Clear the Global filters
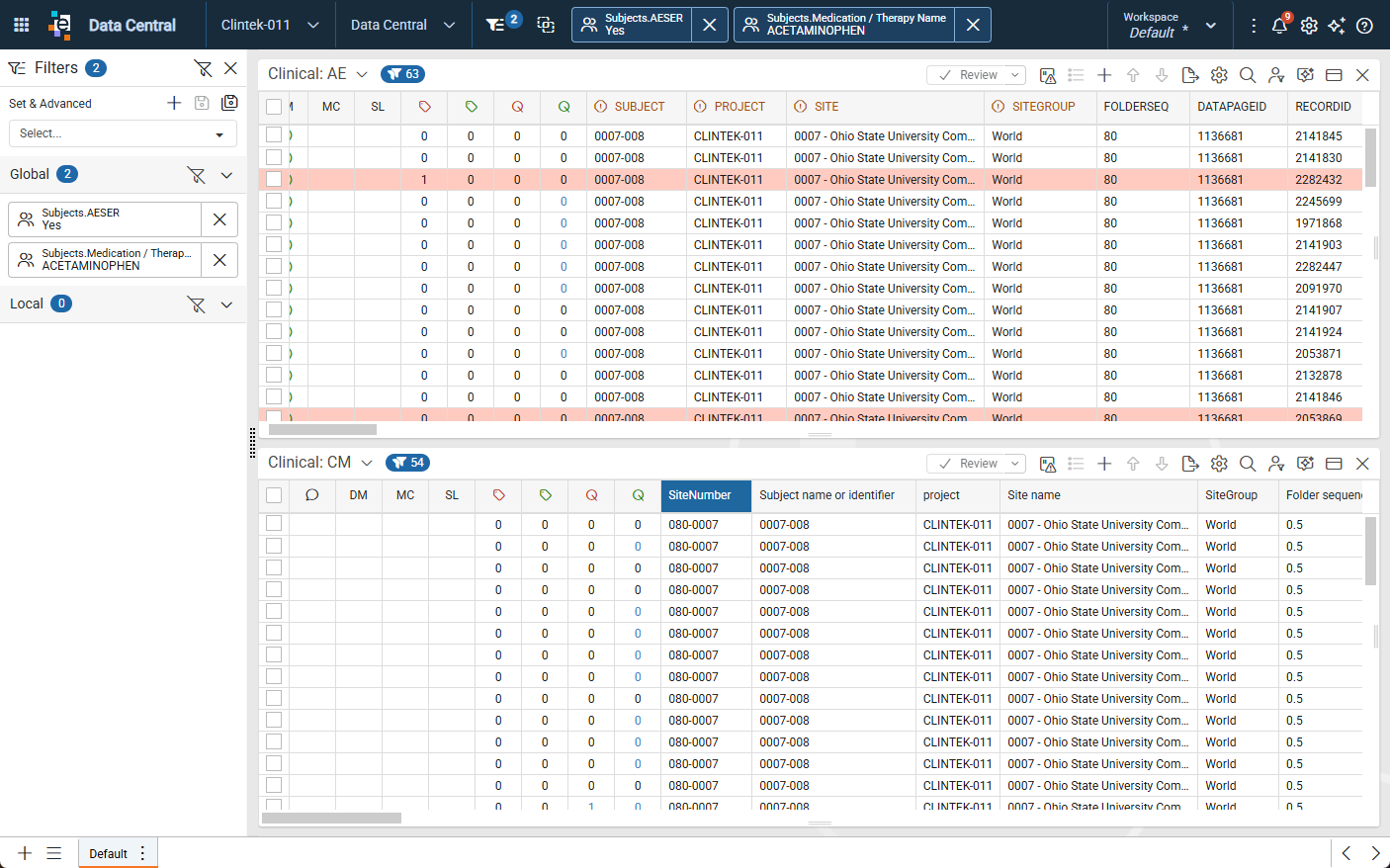The width and height of the screenshot is (1390, 868). 197,175
